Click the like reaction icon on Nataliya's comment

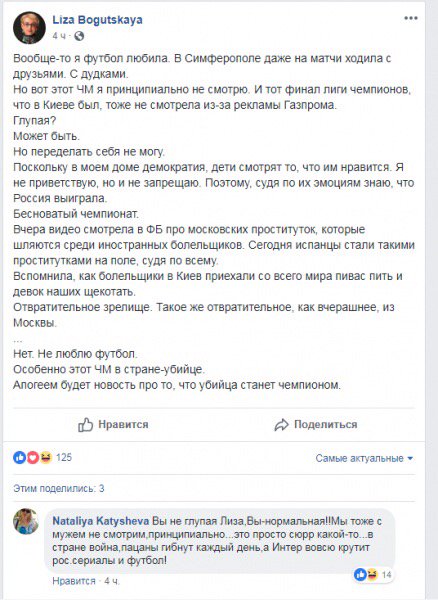[x=360, y=574]
